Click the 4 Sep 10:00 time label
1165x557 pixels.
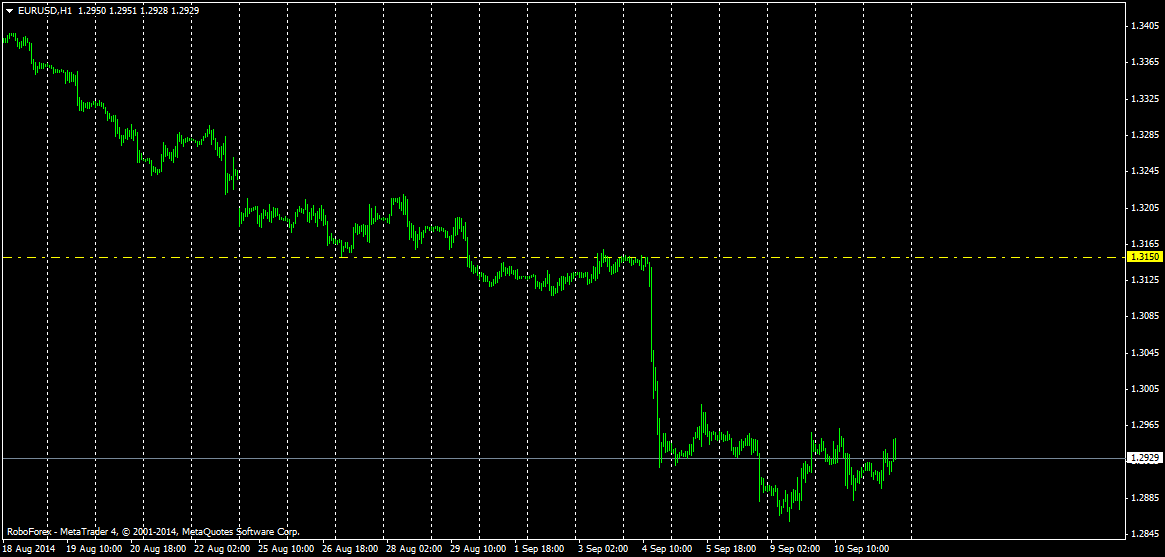667,550
